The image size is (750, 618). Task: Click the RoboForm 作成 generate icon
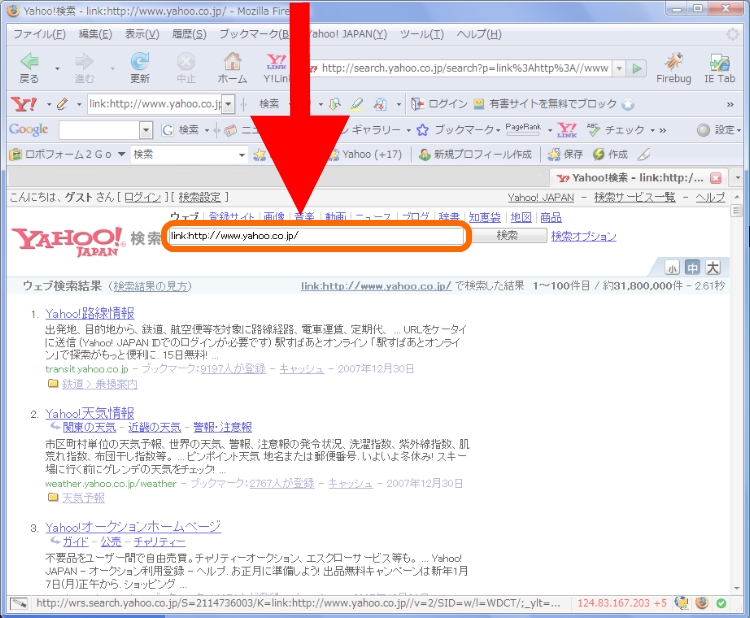pyautogui.click(x=598, y=154)
